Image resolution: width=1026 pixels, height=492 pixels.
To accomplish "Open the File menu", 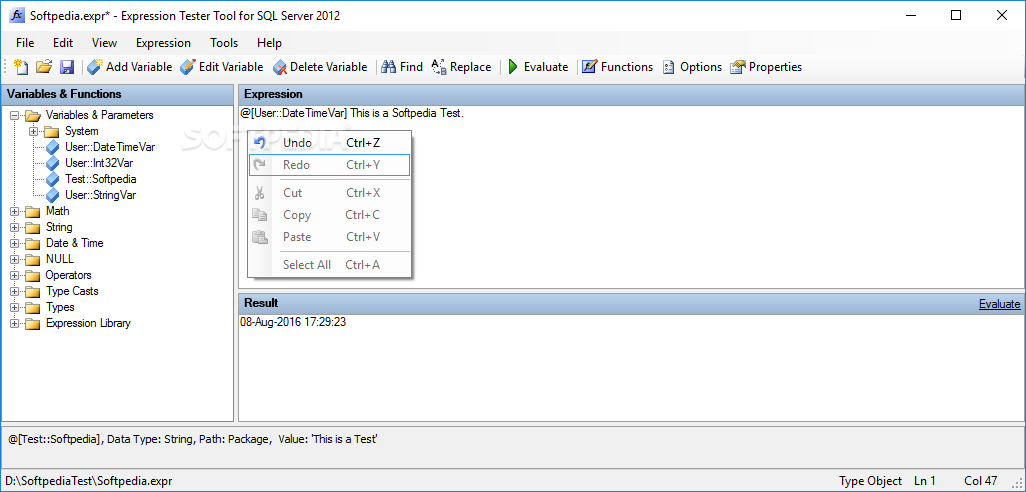I will [25, 43].
